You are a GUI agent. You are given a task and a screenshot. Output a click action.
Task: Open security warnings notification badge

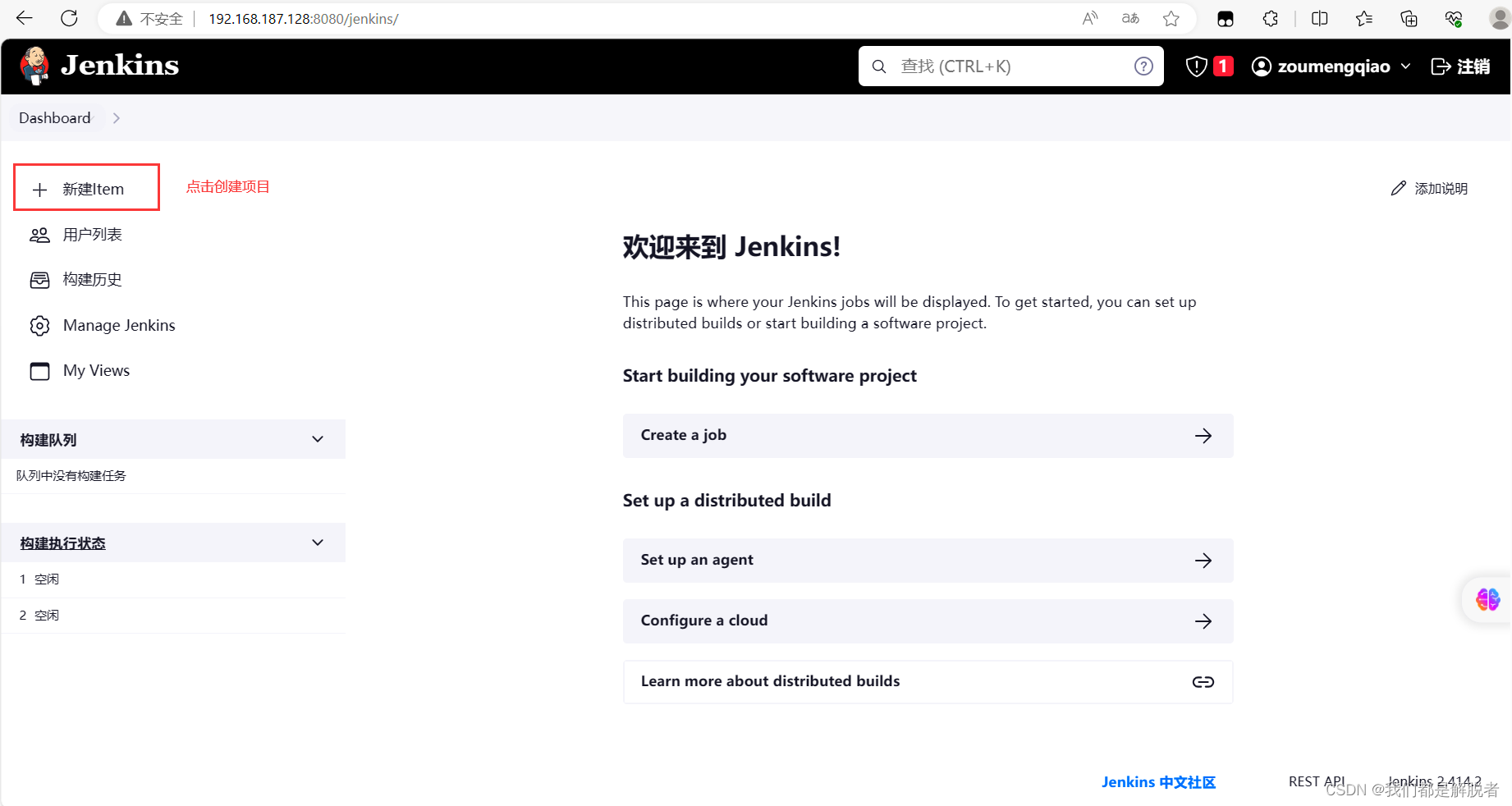point(1207,66)
